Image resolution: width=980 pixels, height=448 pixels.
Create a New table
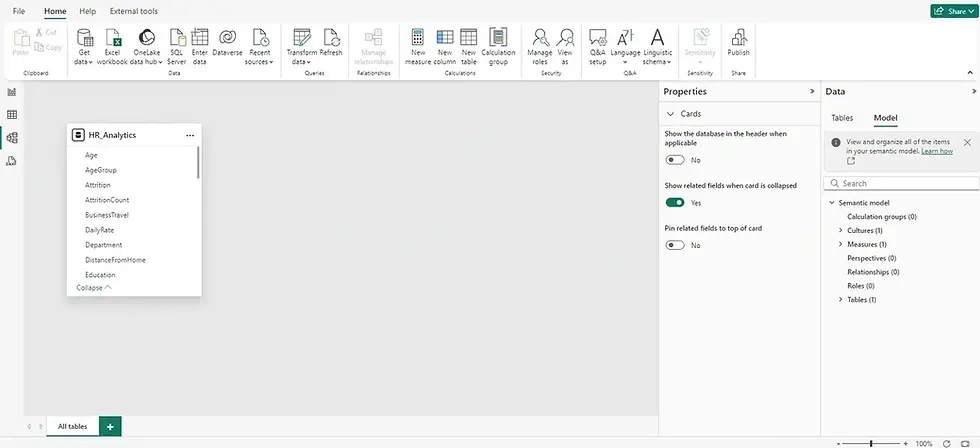(469, 47)
